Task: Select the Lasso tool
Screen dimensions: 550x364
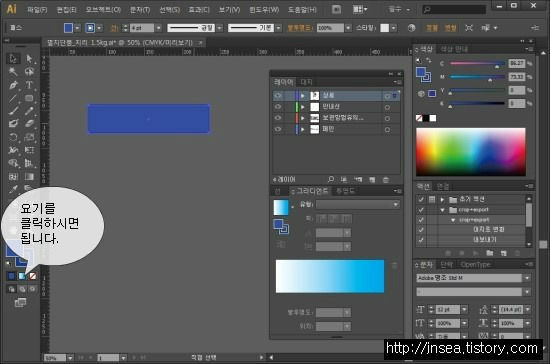Action: click(x=29, y=72)
